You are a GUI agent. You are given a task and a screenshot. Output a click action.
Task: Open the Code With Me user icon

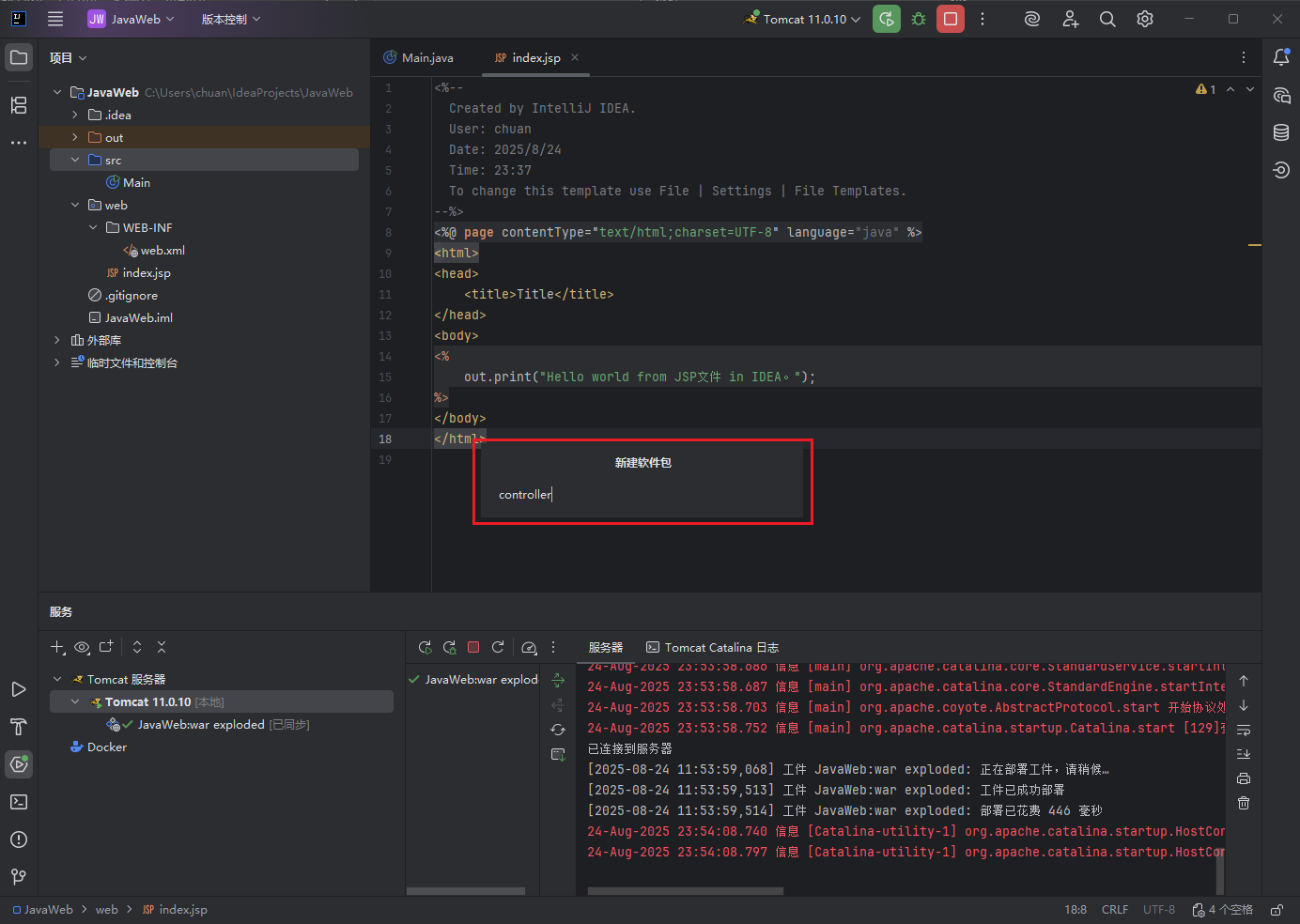[x=1070, y=19]
